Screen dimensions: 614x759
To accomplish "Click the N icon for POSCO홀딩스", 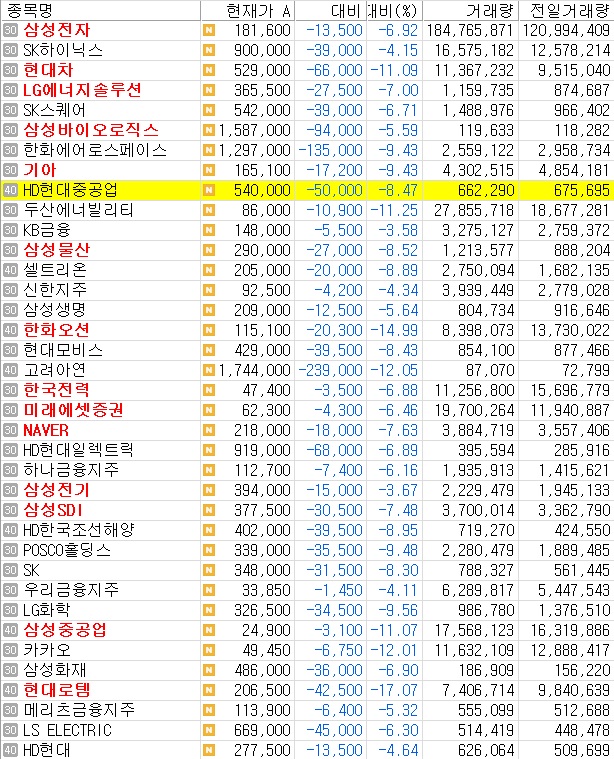I will (x=209, y=550).
